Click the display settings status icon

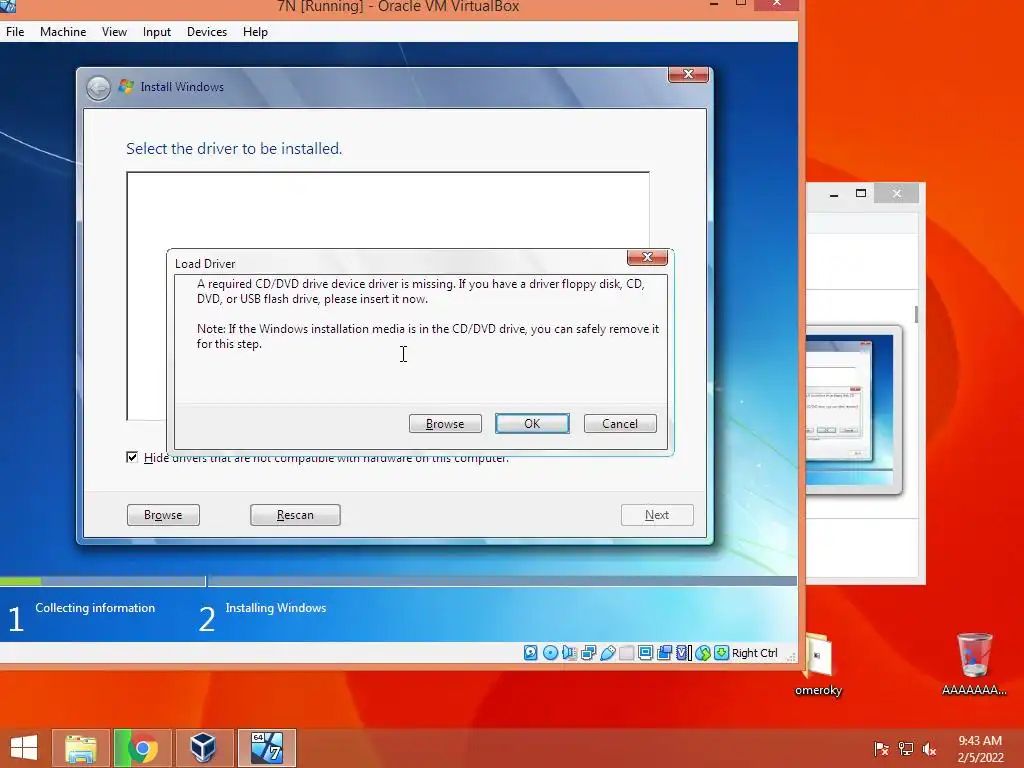pyautogui.click(x=645, y=652)
